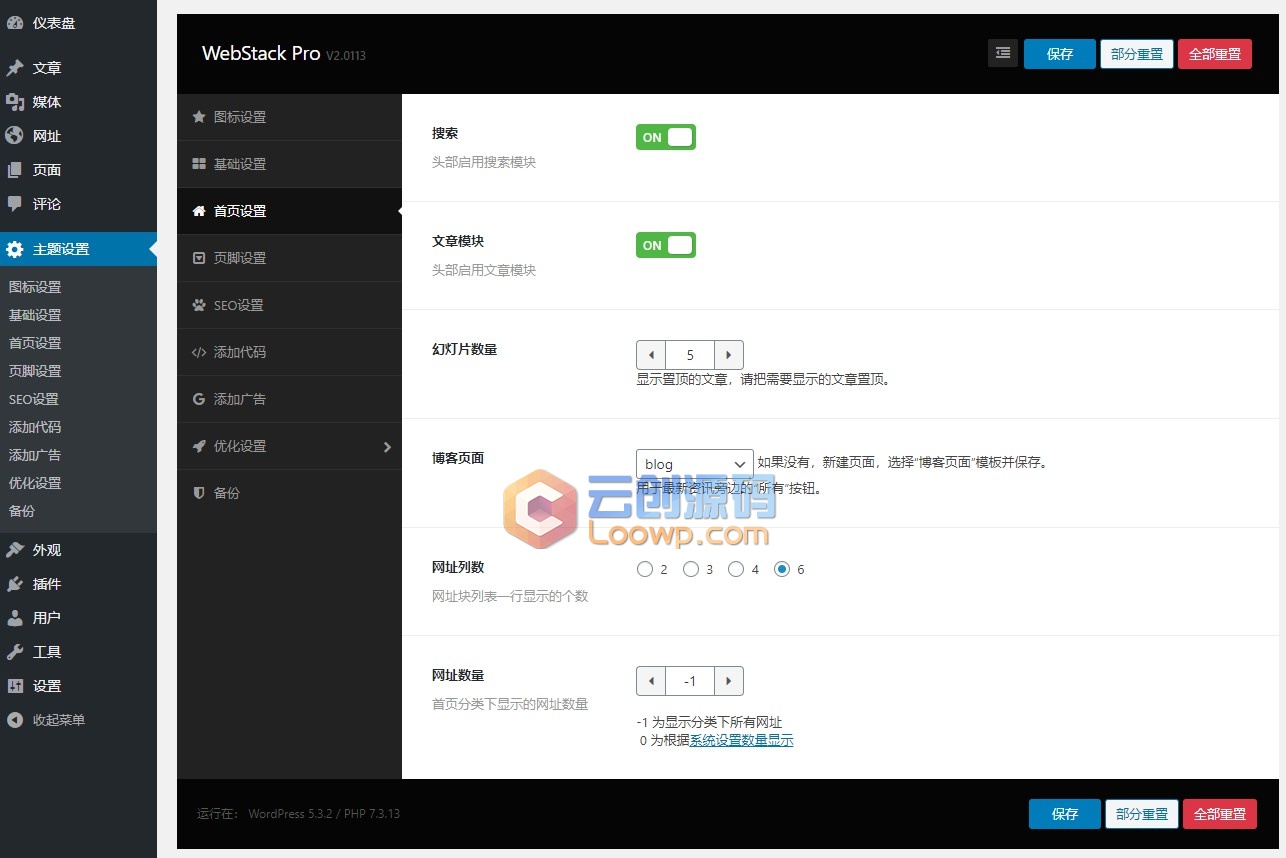Open SEO设置 in WordPress submenu
Image resolution: width=1286 pixels, height=858 pixels.
click(34, 399)
